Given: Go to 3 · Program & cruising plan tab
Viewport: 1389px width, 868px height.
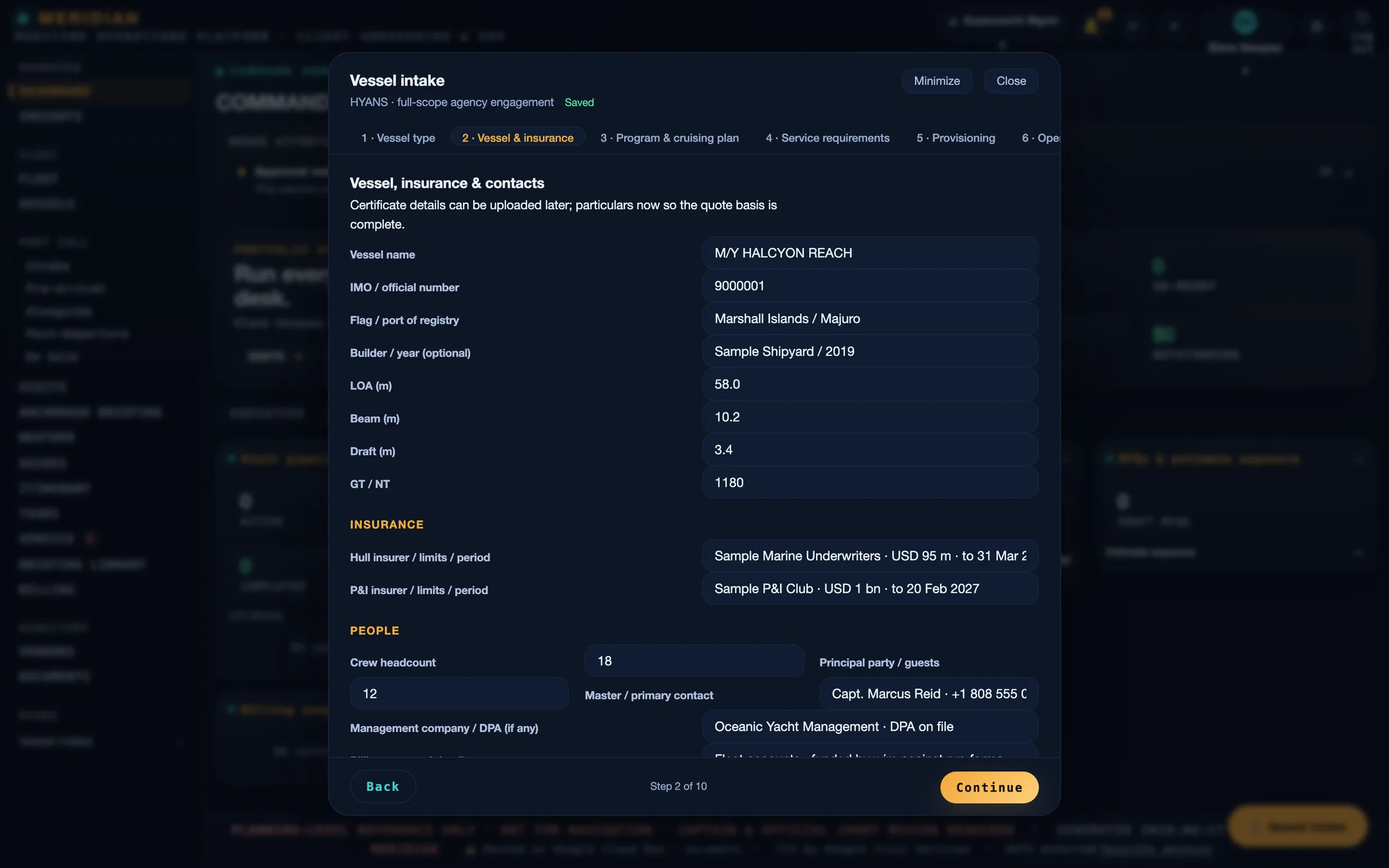Looking at the screenshot, I should (669, 138).
